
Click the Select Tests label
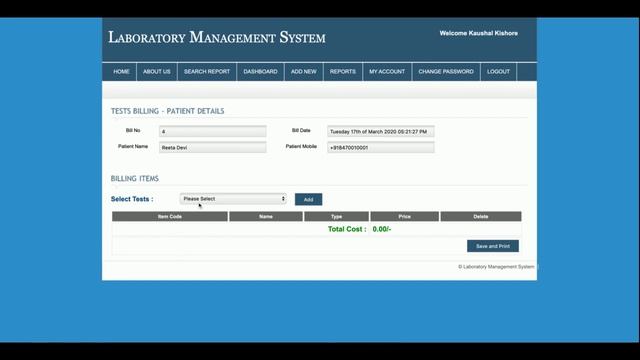pos(132,199)
